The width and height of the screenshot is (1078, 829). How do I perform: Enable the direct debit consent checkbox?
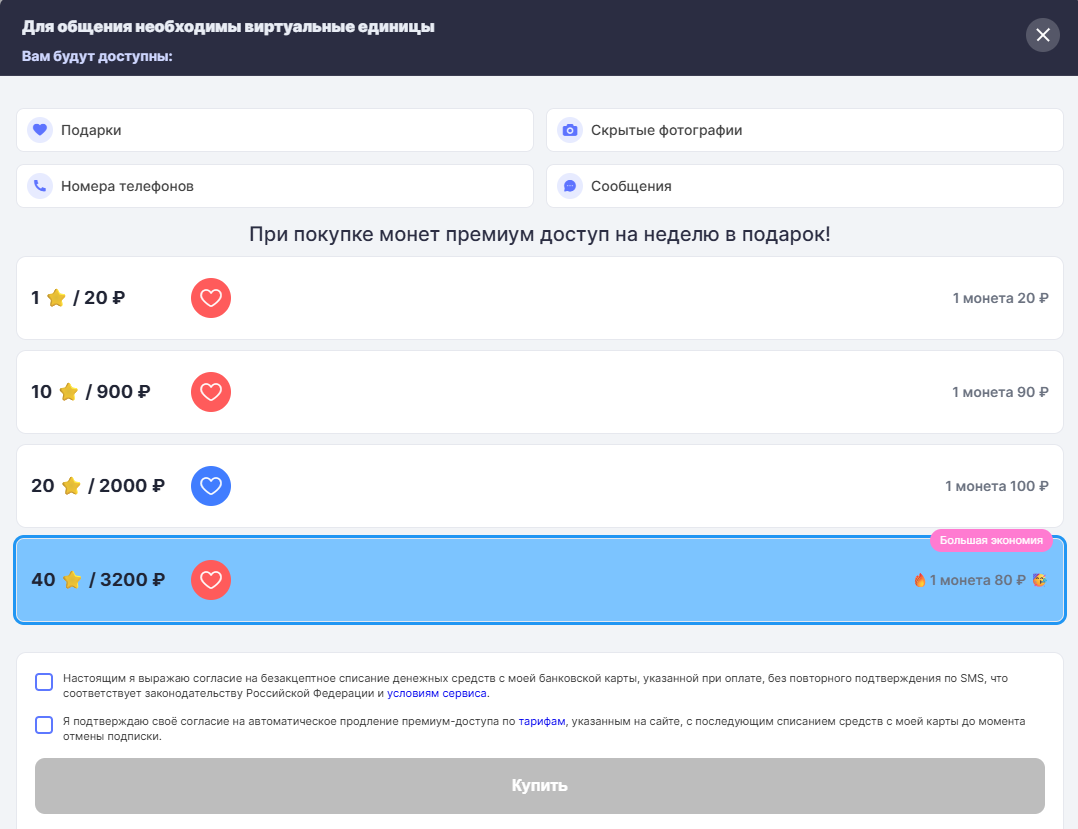tap(44, 680)
